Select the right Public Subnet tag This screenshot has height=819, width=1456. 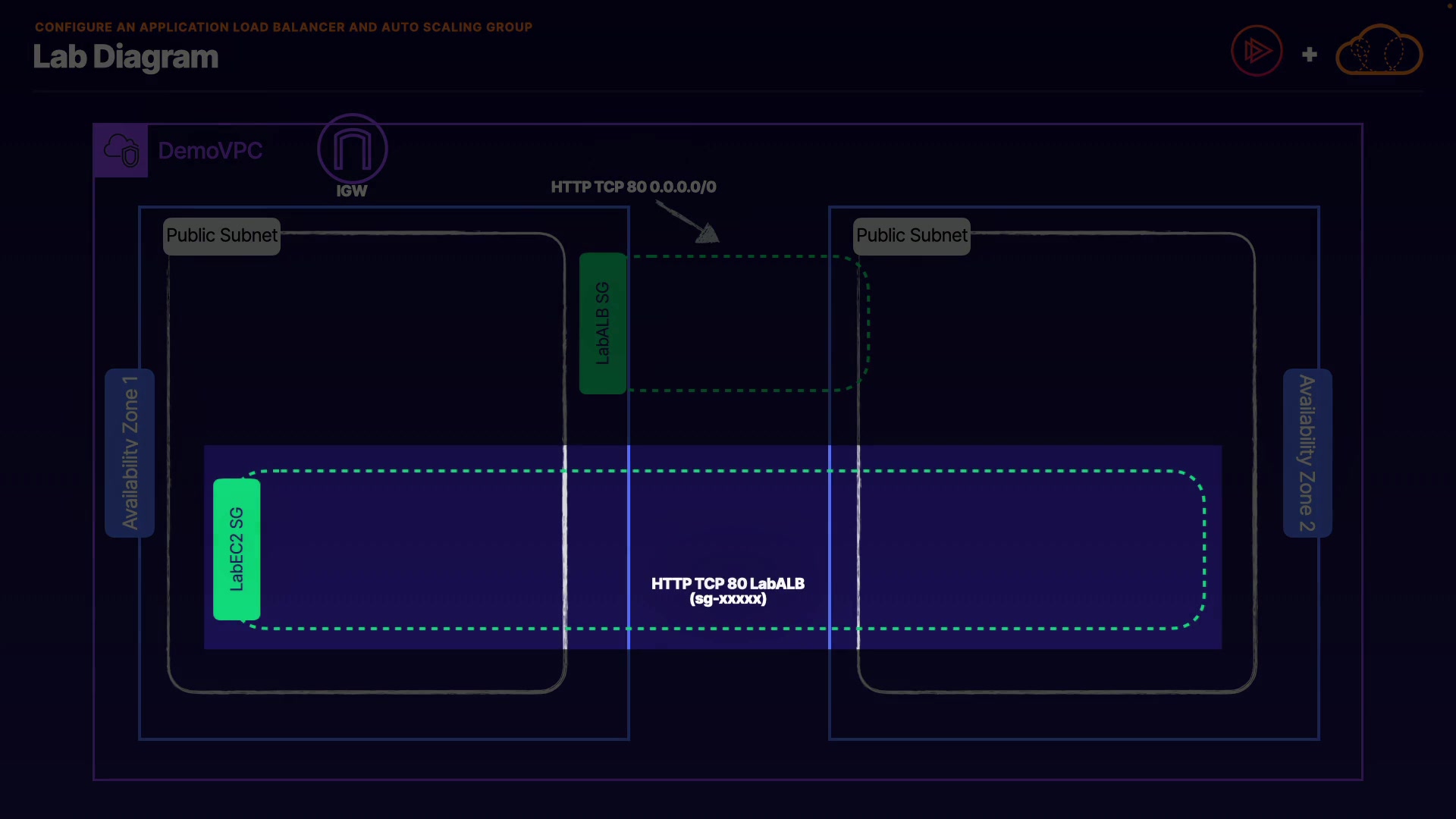pyautogui.click(x=912, y=236)
